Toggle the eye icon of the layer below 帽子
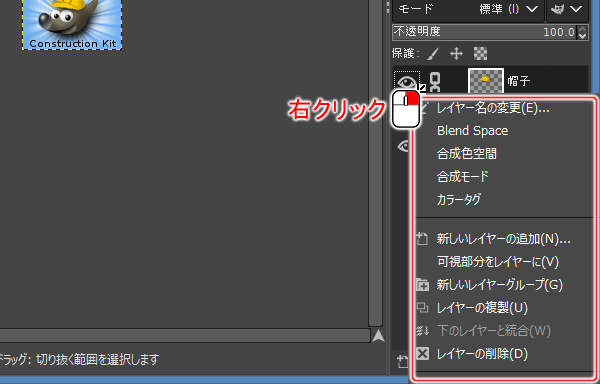Image resolution: width=600 pixels, height=384 pixels. (x=404, y=146)
